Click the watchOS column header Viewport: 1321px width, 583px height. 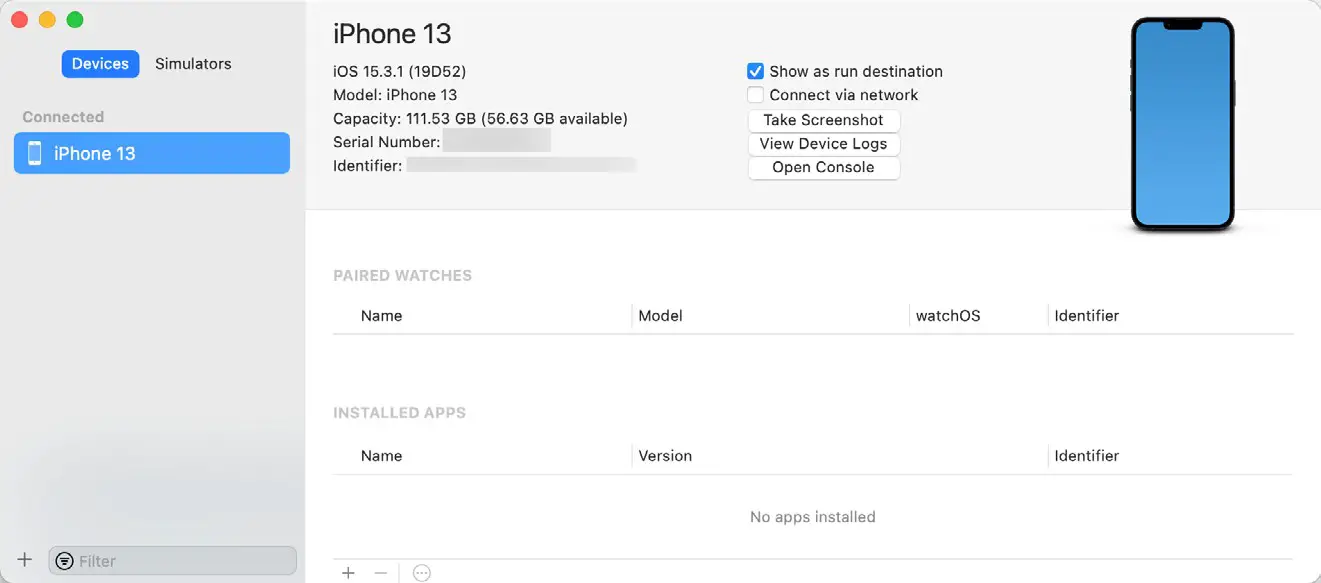pyautogui.click(x=948, y=315)
